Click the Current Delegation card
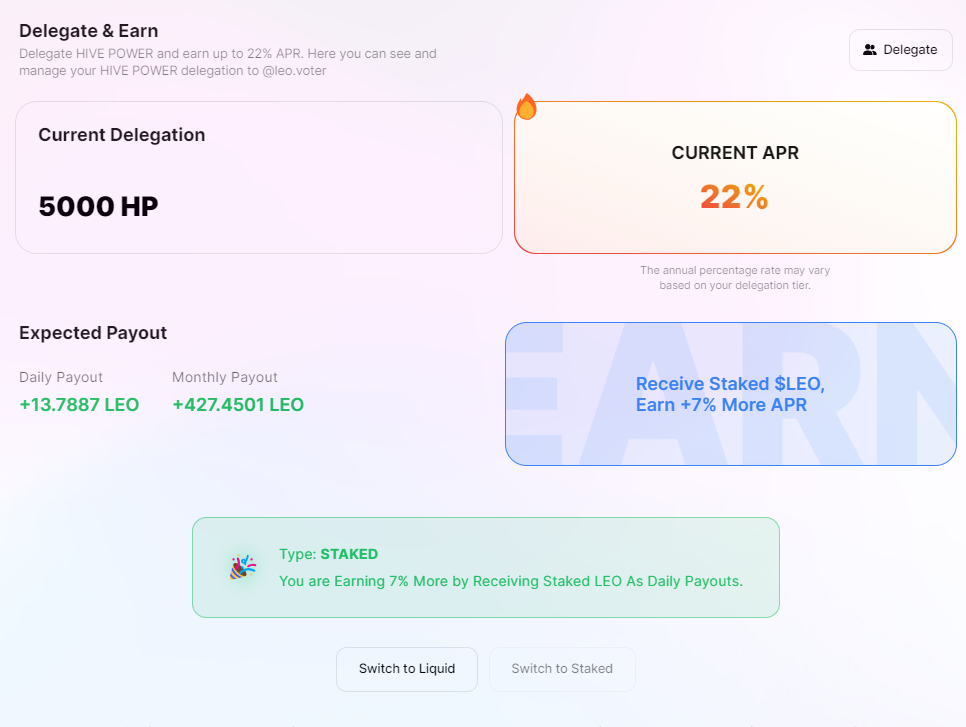This screenshot has width=966, height=727. [259, 177]
